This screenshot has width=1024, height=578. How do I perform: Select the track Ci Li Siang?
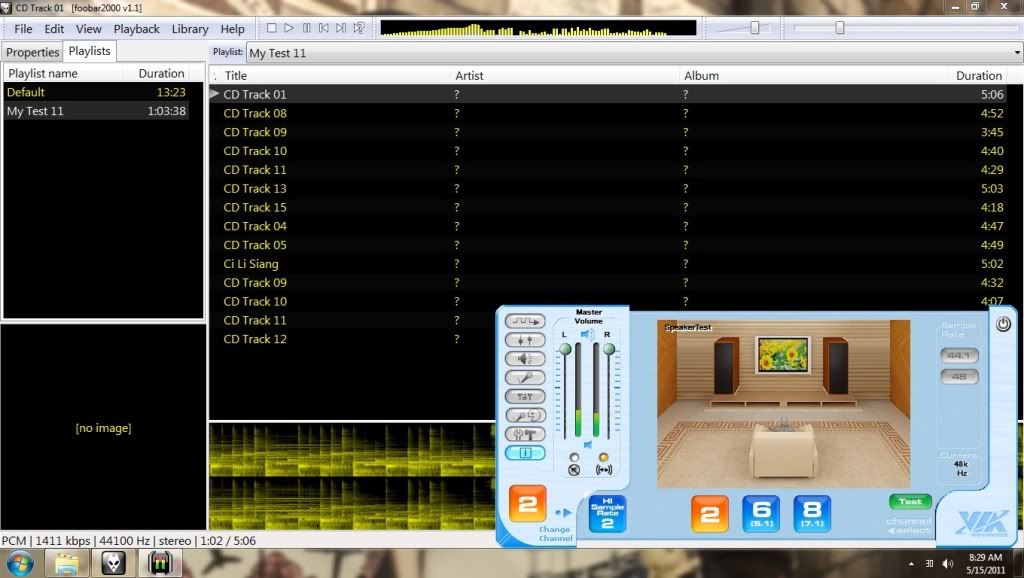click(607, 264)
